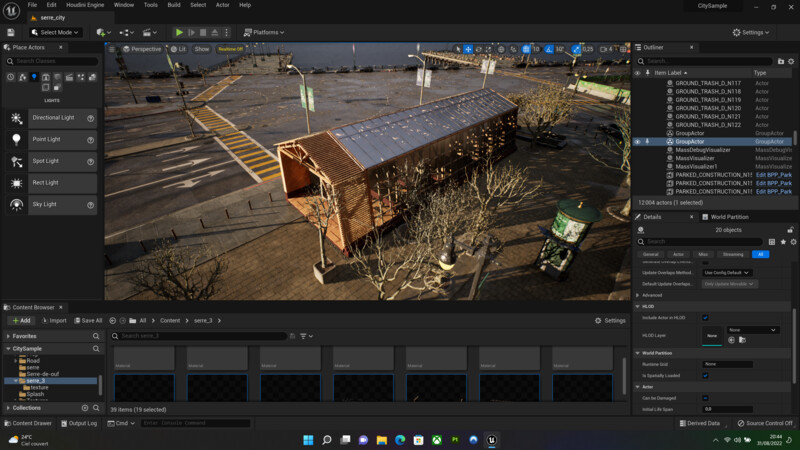
Task: Open the Unreal Engine taskbar icon
Action: [492, 439]
